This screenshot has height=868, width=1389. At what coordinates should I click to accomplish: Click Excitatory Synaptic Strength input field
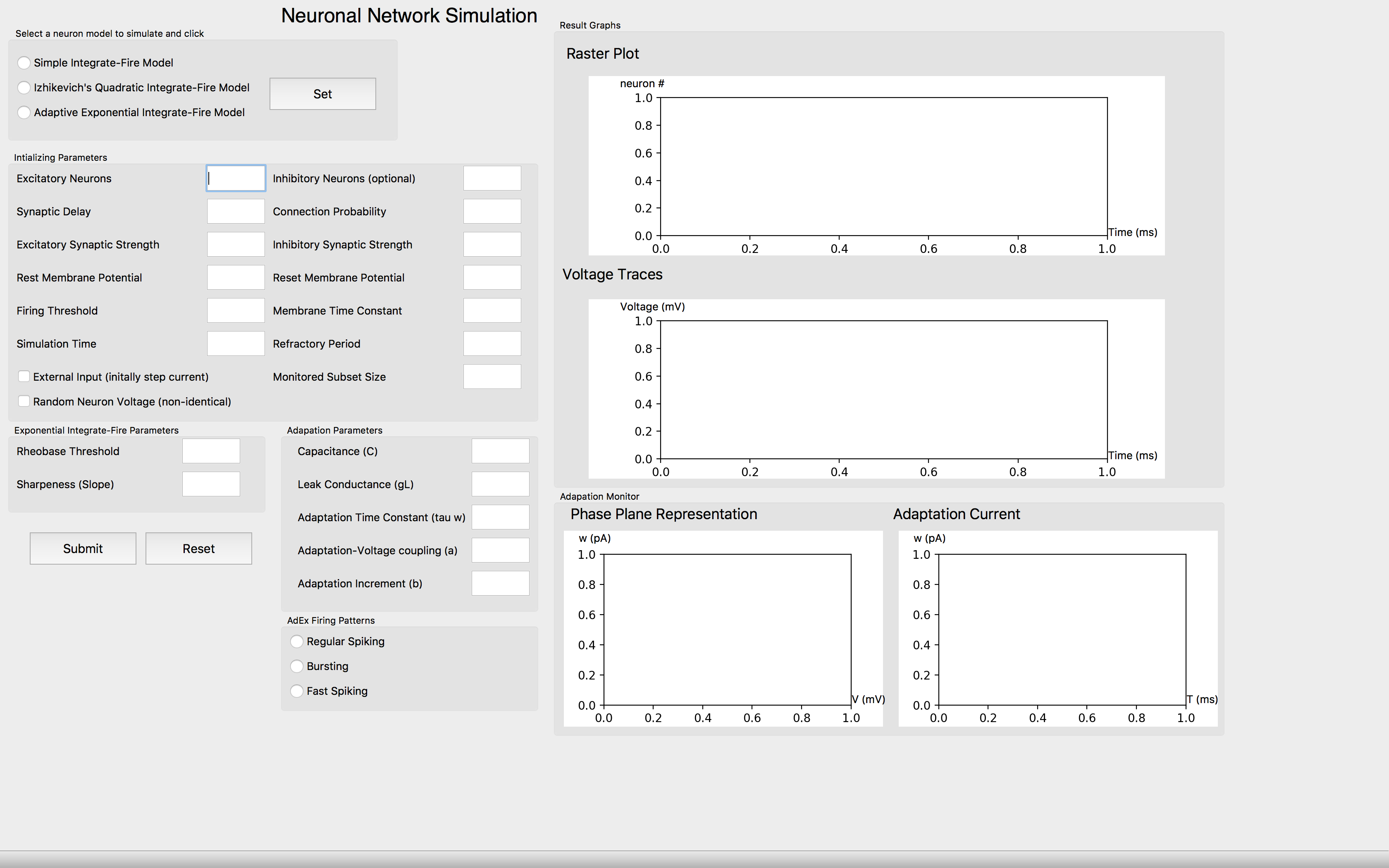236,244
